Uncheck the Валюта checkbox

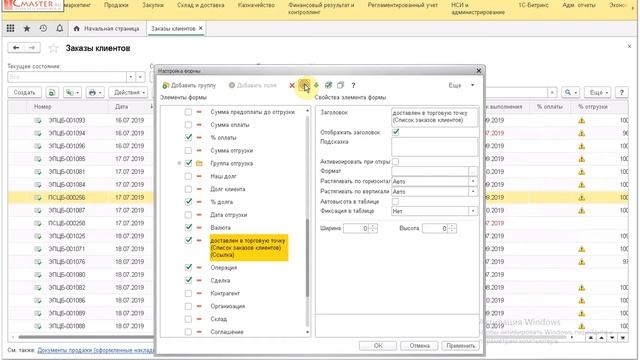[x=188, y=227]
